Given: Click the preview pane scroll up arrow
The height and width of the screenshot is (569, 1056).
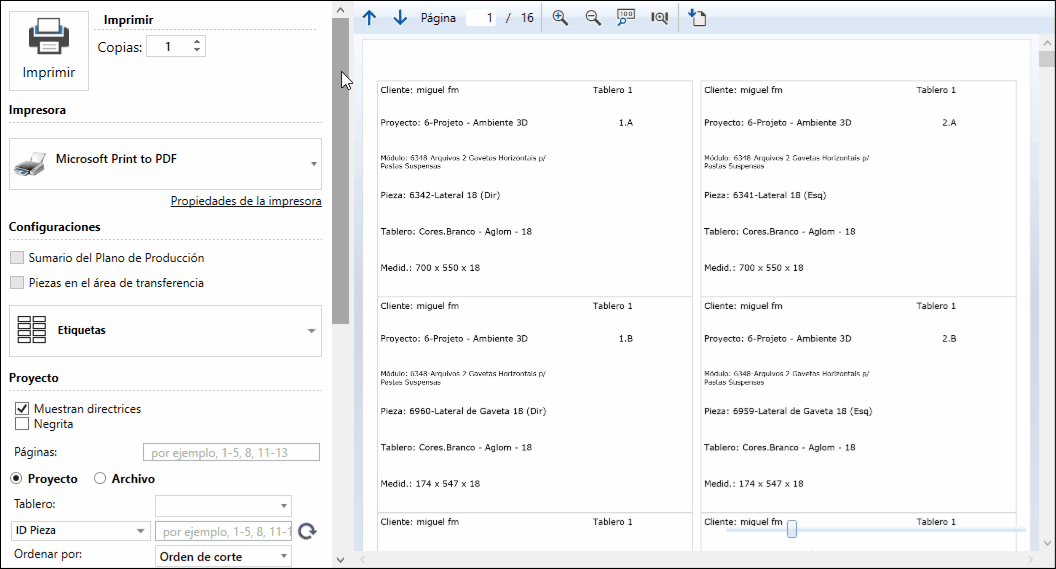Looking at the screenshot, I should coord(1047,43).
